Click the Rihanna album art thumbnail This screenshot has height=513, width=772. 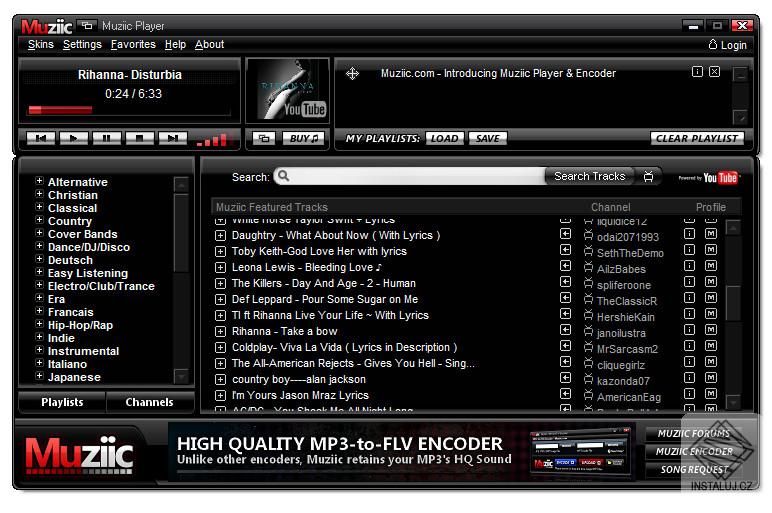(x=288, y=91)
